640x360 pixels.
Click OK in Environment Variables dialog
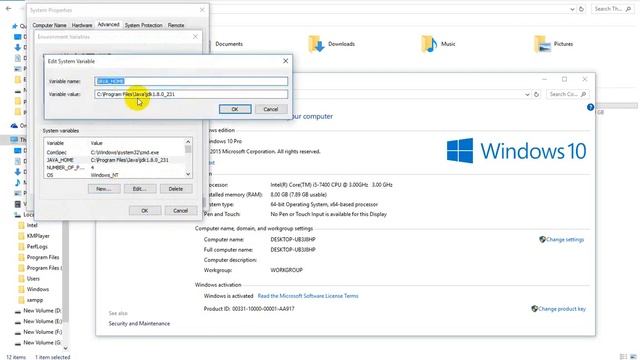(144, 211)
